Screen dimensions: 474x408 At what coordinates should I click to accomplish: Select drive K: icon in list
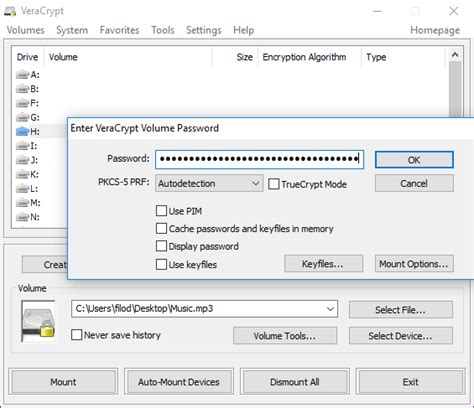pyautogui.click(x=22, y=174)
